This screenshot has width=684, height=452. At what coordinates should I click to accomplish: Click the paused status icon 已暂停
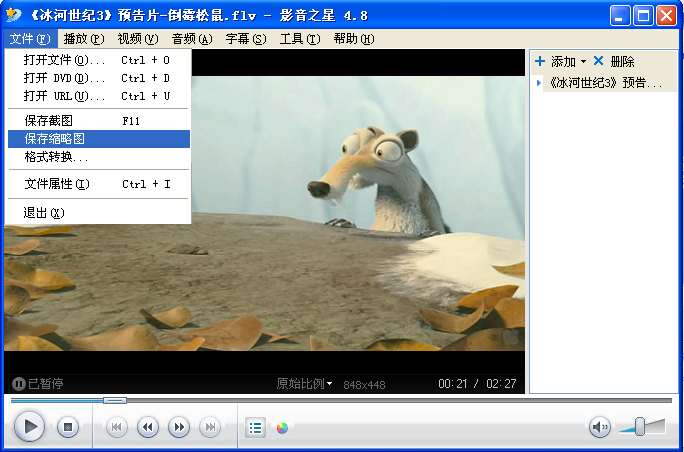(x=19, y=384)
